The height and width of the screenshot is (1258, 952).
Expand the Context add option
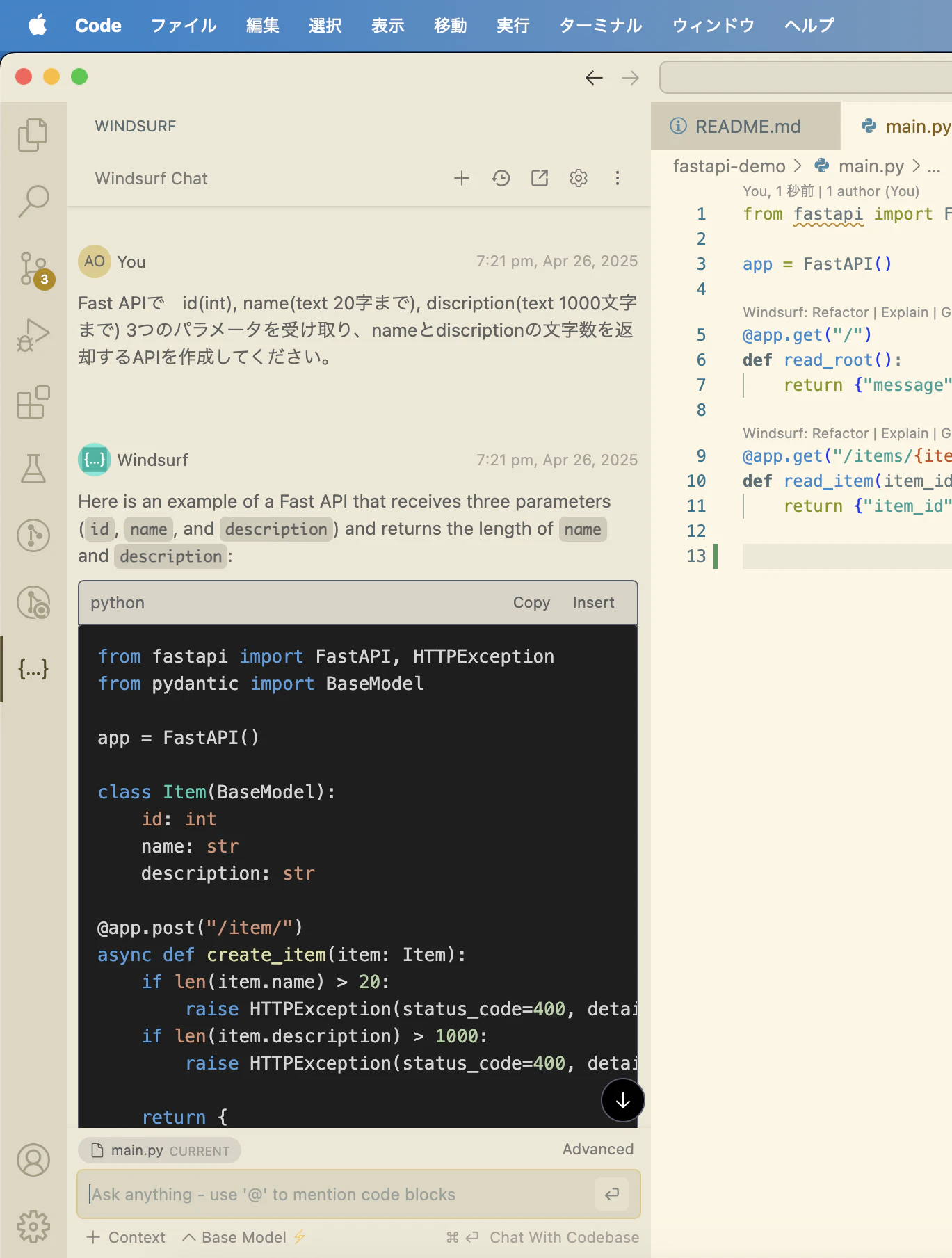pyautogui.click(x=126, y=1237)
